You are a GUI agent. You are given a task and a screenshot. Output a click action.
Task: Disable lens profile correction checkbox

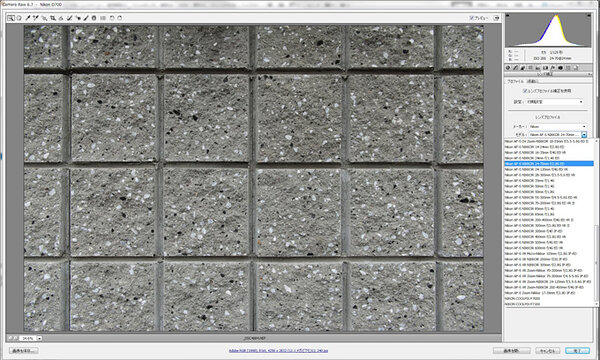point(525,91)
